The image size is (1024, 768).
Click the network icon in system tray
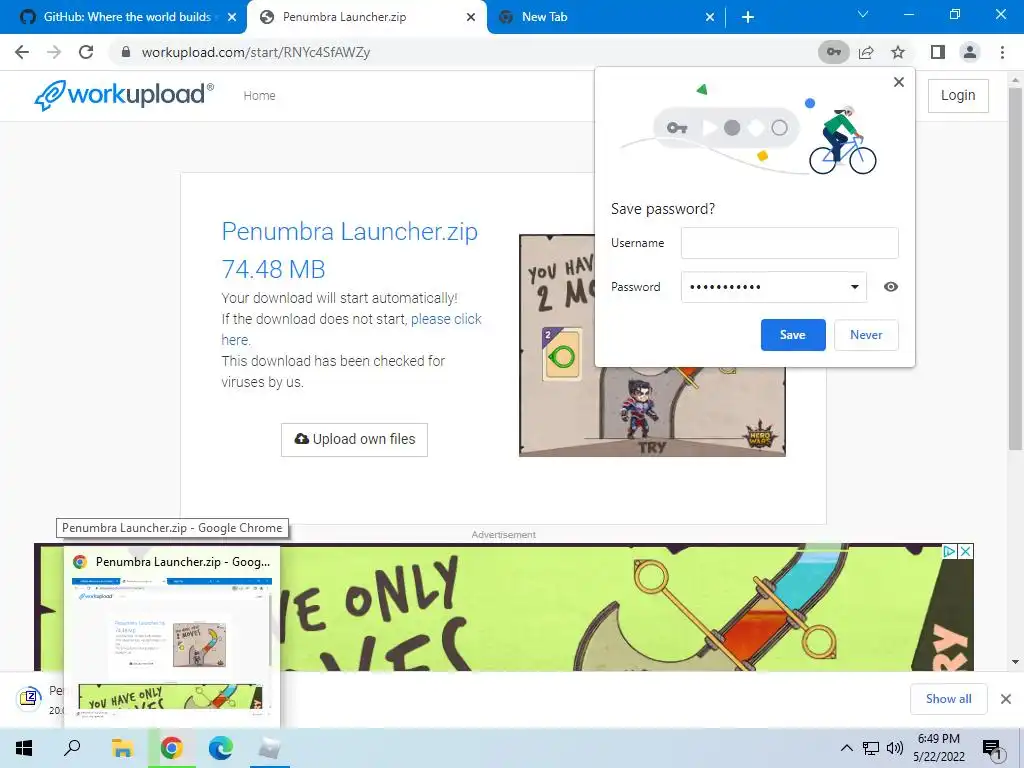870,748
